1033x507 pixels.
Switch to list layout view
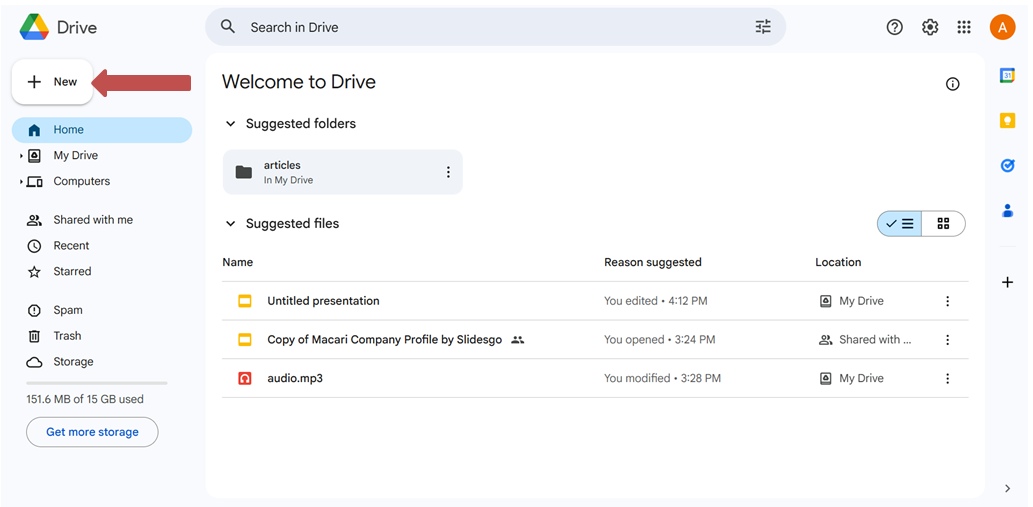899,224
